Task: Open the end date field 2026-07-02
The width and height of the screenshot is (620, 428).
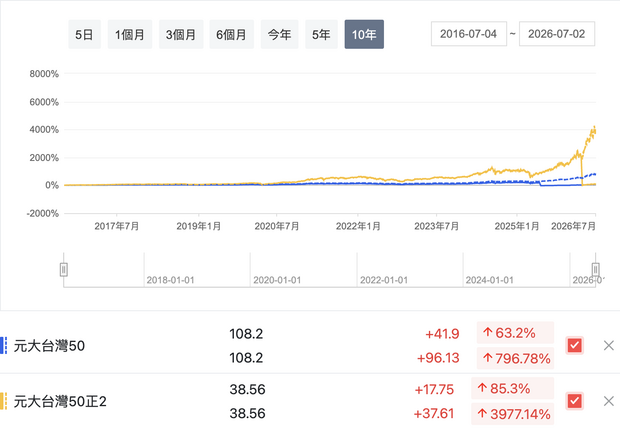Action: [x=557, y=34]
